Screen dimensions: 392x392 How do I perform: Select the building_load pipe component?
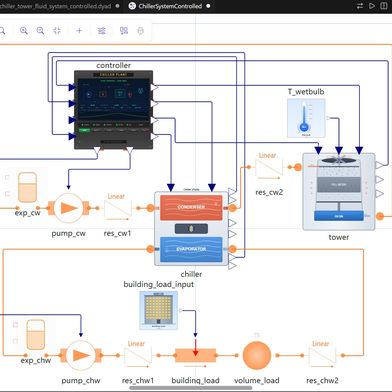195,356
